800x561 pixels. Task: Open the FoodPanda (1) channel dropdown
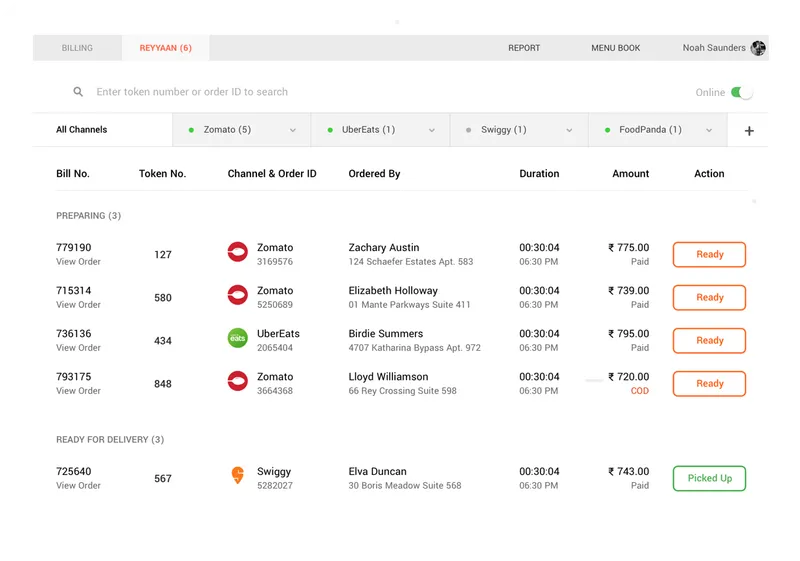[709, 130]
